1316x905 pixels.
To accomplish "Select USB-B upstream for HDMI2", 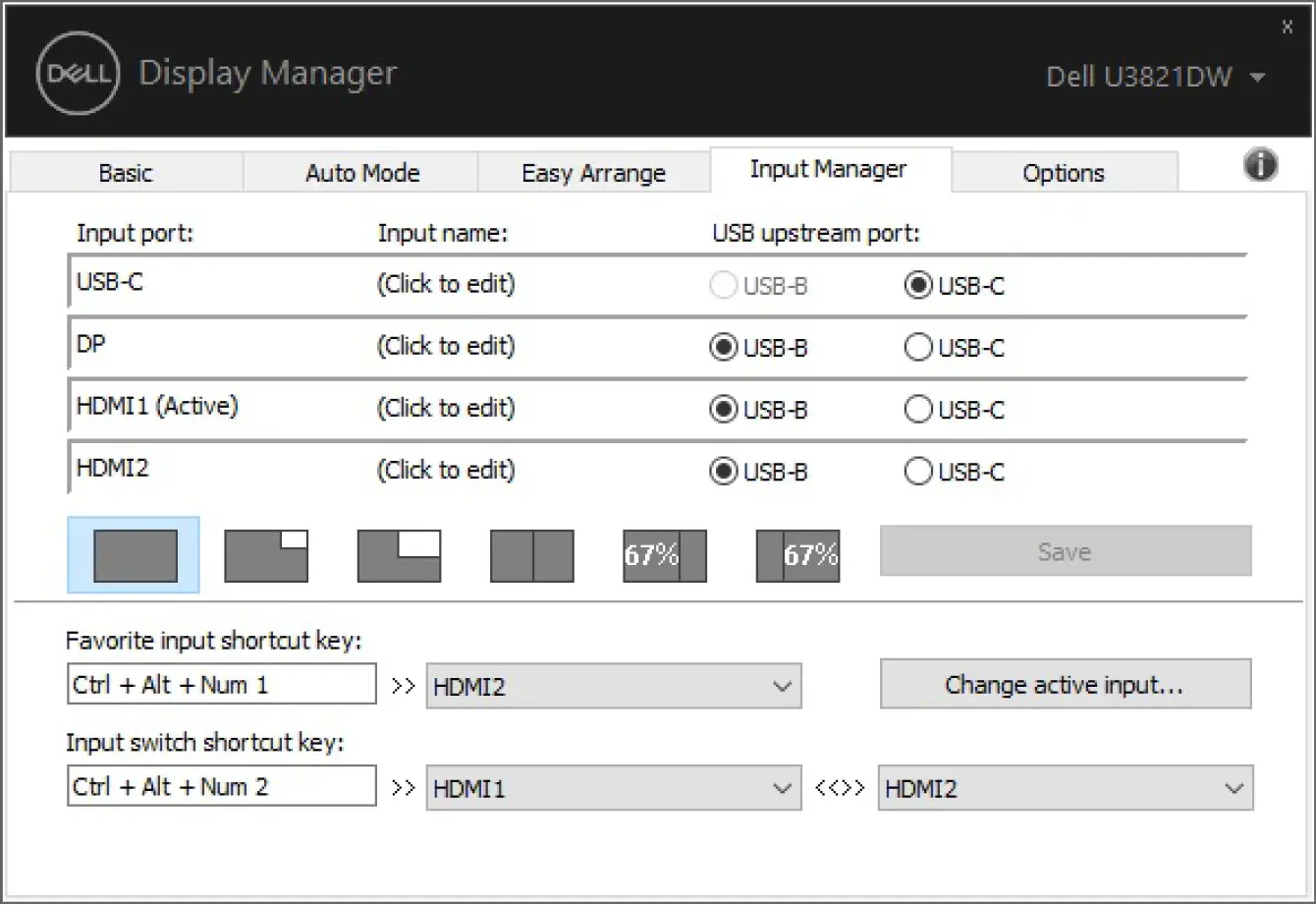I will pyautogui.click(x=722, y=472).
